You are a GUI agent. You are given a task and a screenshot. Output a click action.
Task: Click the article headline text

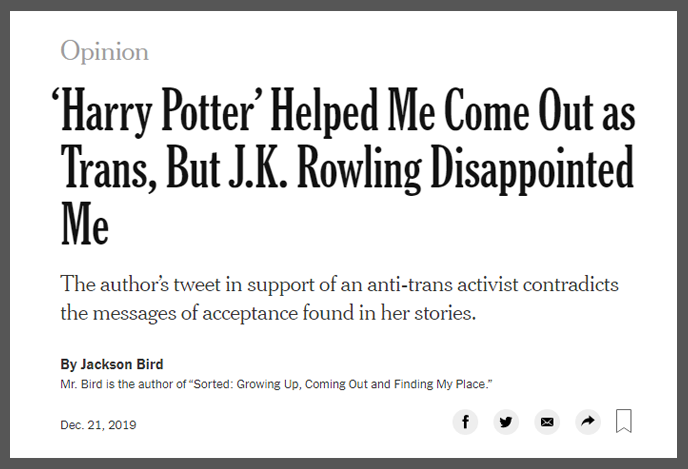(347, 169)
